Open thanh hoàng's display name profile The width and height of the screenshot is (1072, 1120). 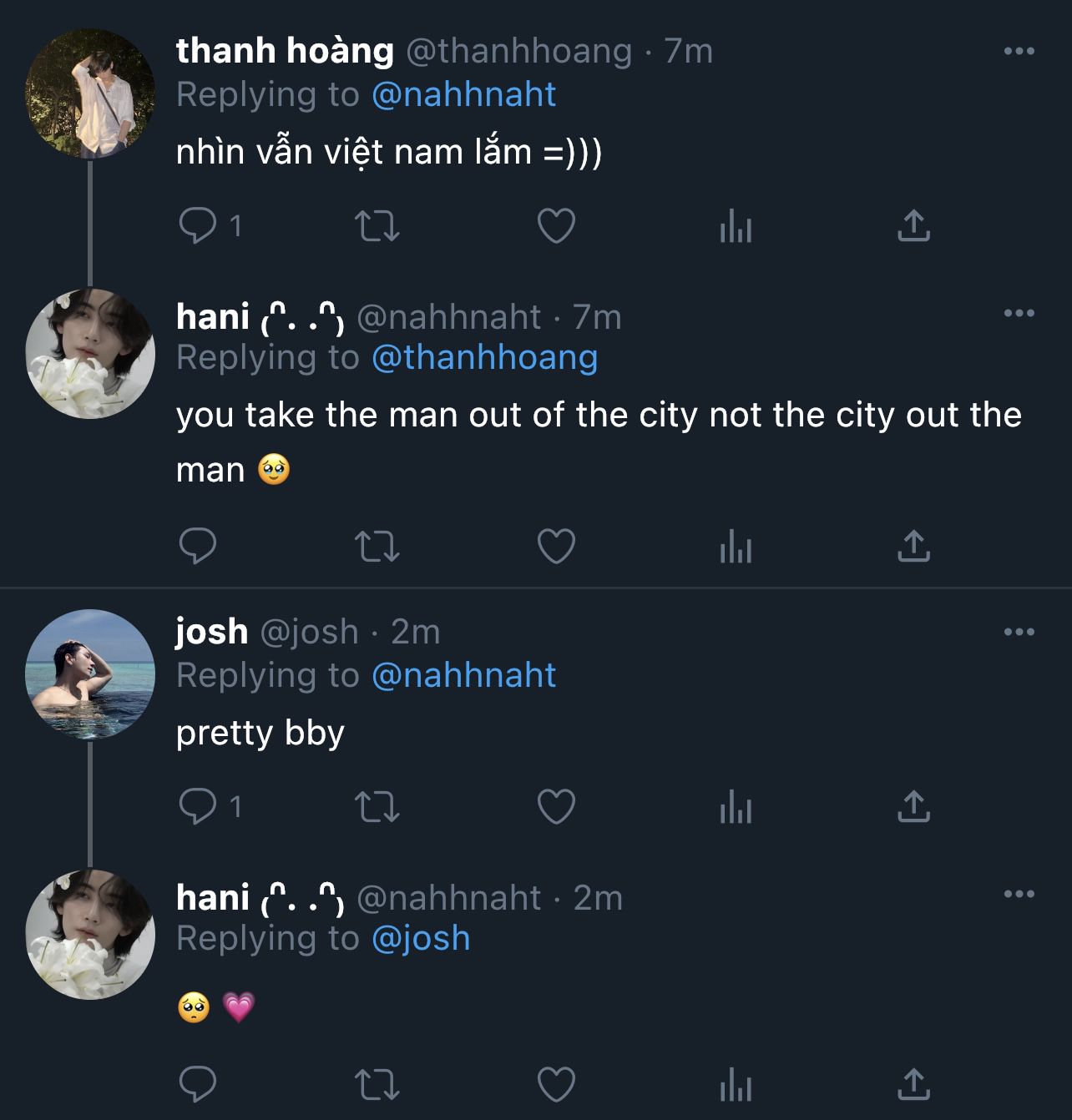click(285, 51)
